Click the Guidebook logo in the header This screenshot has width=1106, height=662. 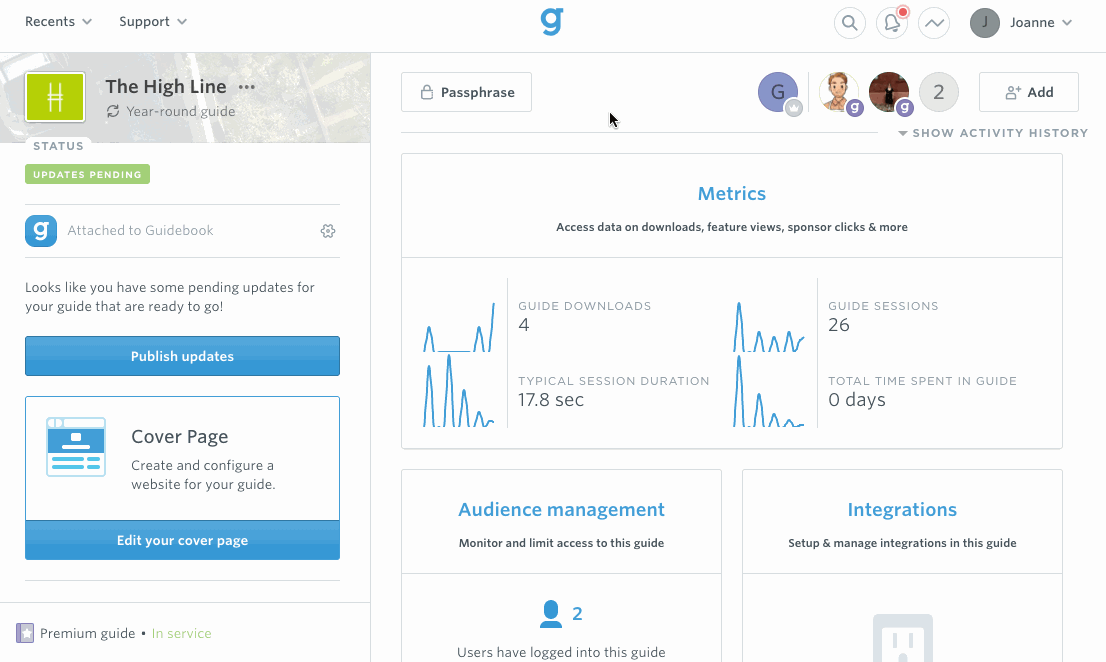tap(552, 21)
